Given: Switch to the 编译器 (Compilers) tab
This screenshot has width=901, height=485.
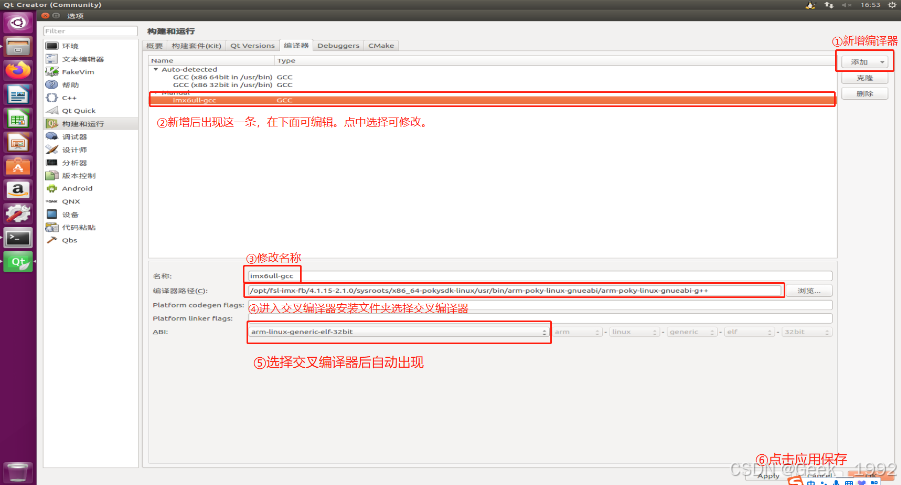Looking at the screenshot, I should (297, 45).
